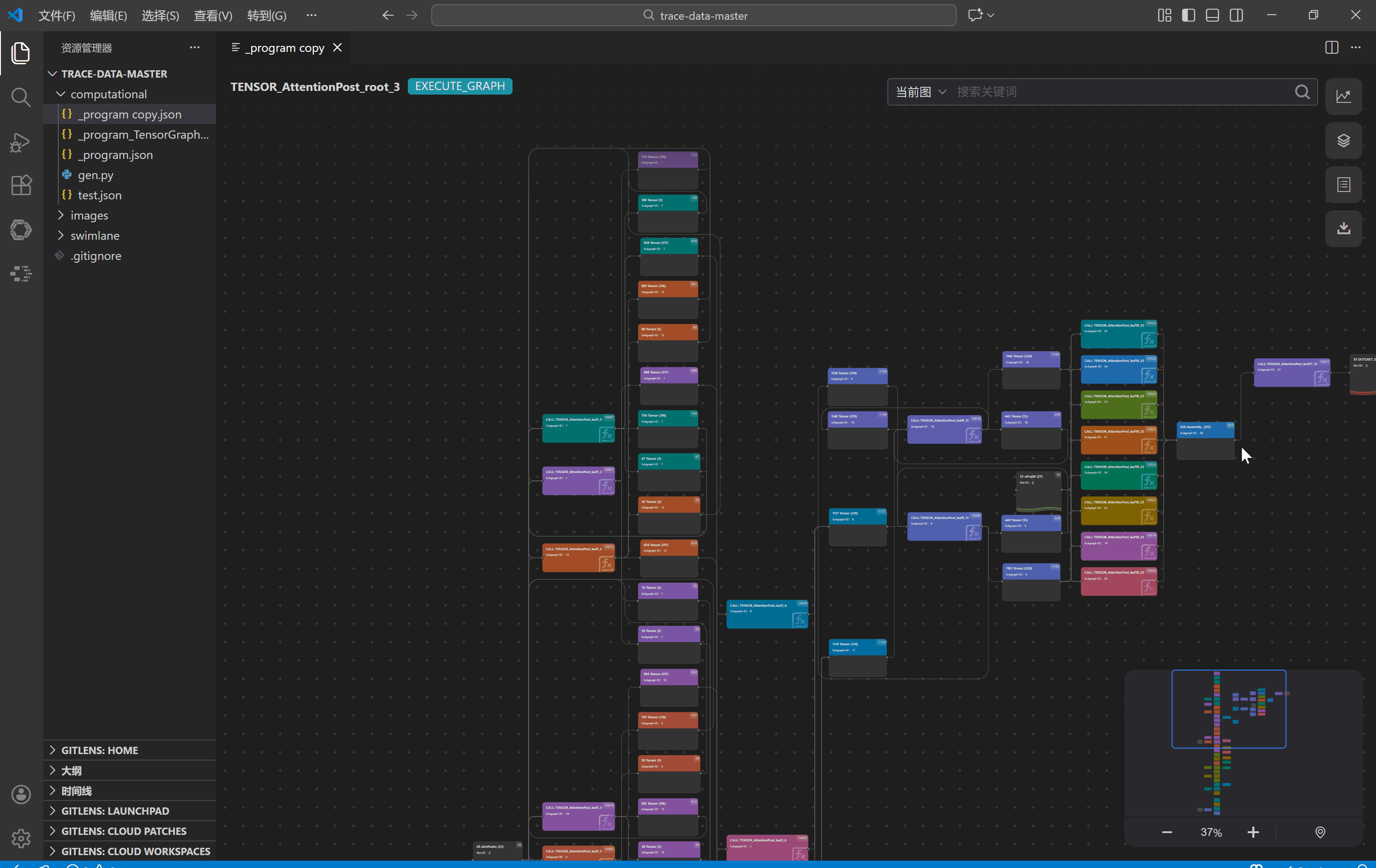This screenshot has width=1376, height=868.
Task: Expand the GITLENS: HOME section
Action: click(99, 750)
